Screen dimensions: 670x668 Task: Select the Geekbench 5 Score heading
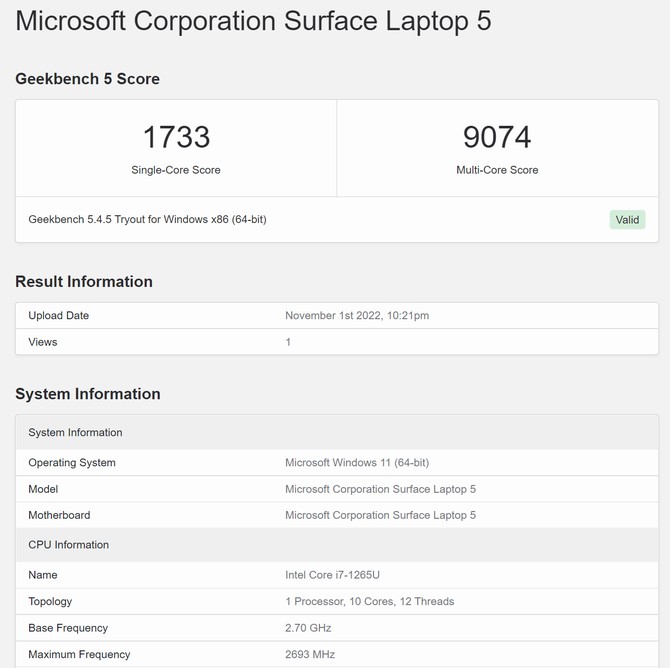[x=88, y=79]
